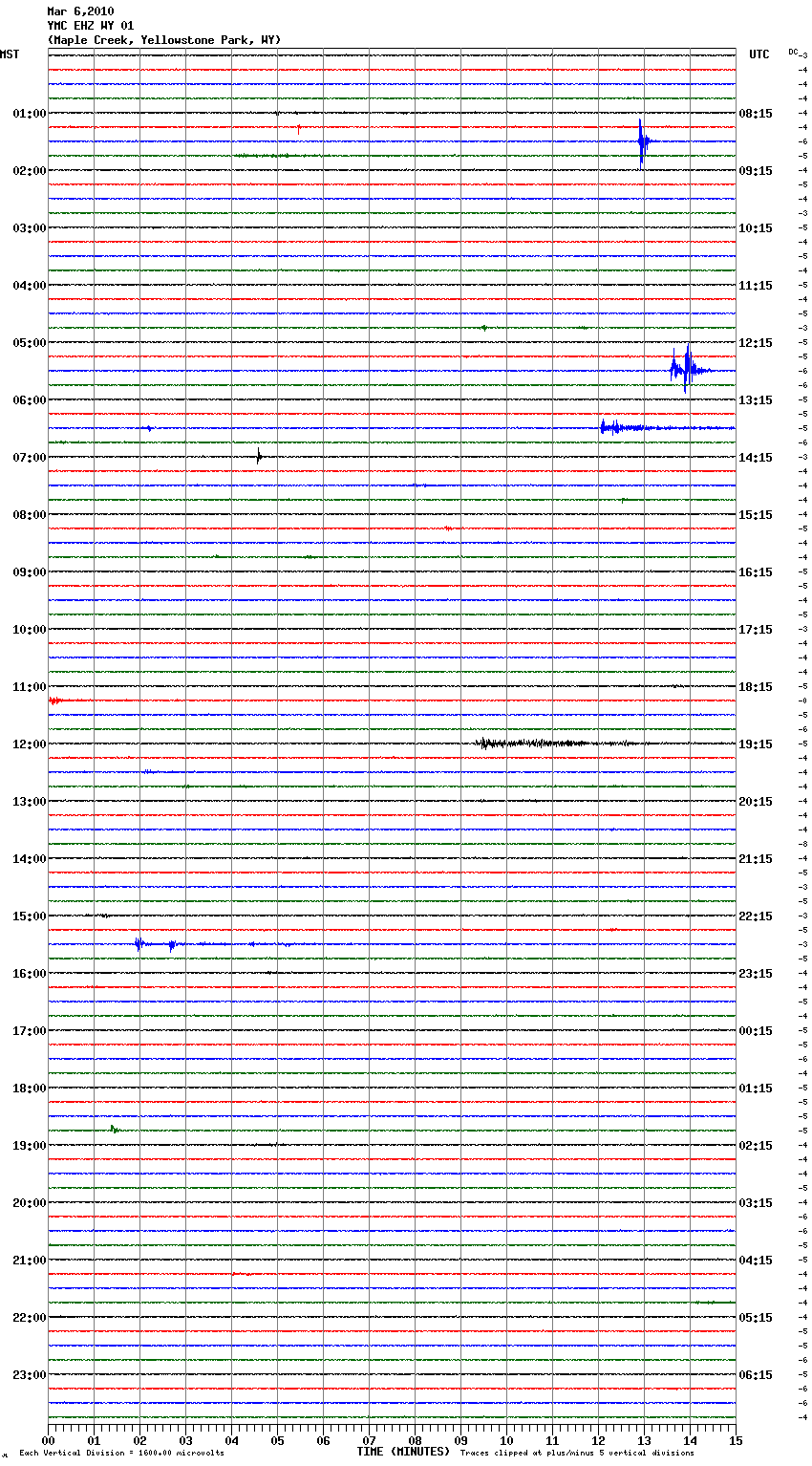Click the 13:15 UTC time label
Image resolution: width=812 pixels, height=1466 pixels.
point(756,400)
